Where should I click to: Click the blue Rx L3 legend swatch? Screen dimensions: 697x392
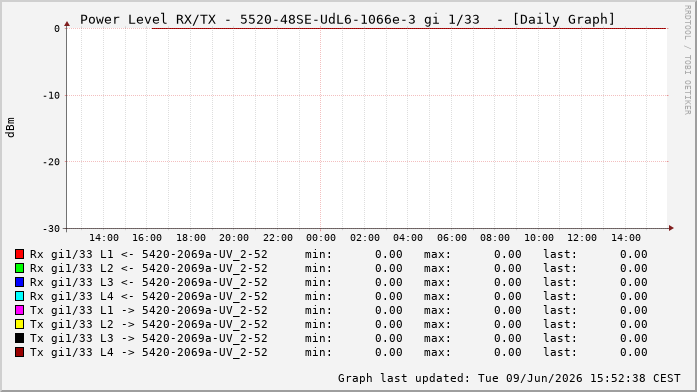pos(19,282)
